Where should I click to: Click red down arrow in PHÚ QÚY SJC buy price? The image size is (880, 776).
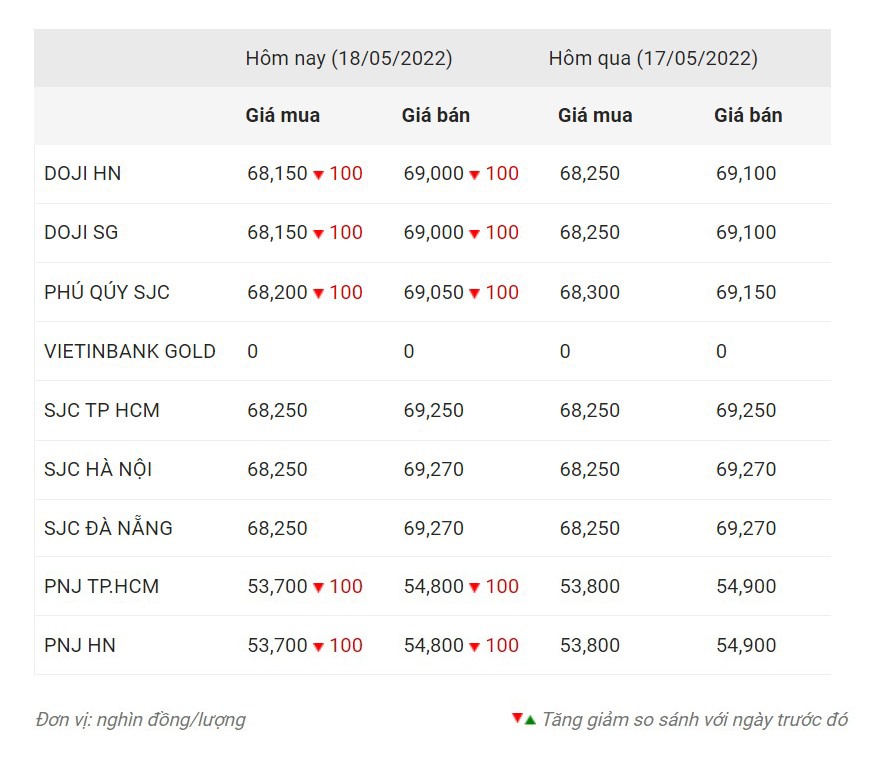pos(318,293)
